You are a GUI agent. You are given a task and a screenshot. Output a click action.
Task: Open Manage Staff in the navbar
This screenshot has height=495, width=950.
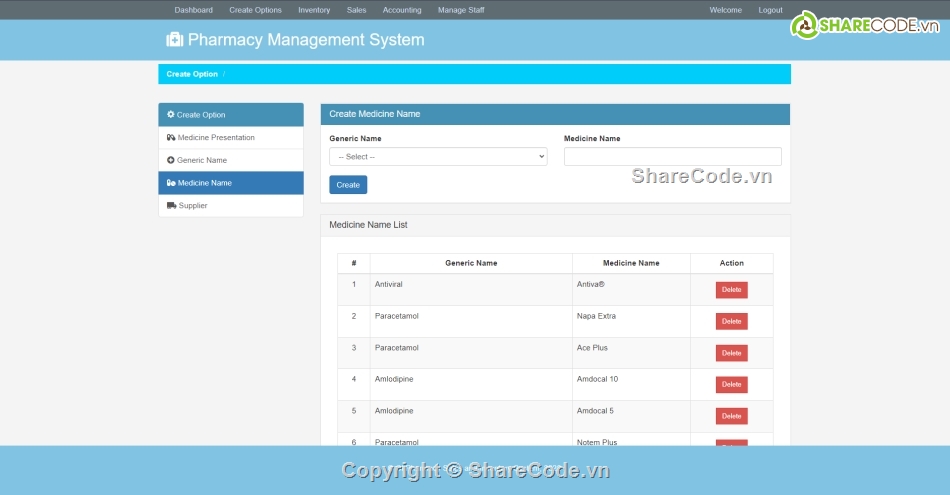pos(461,10)
